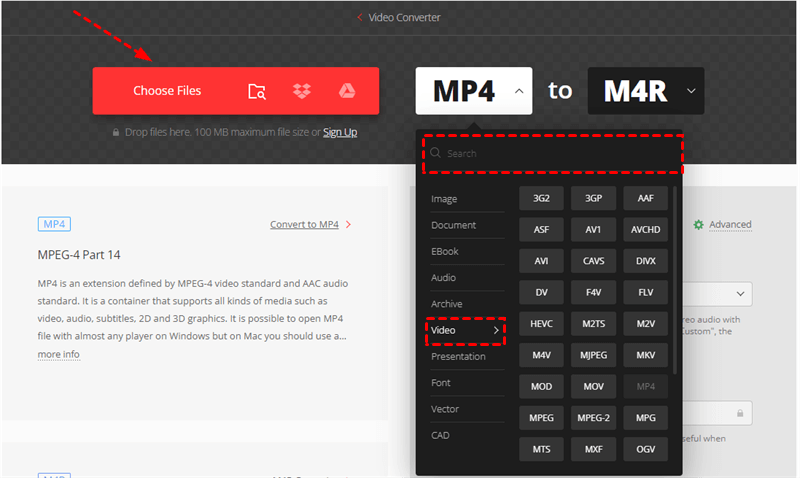
Task: Click the magnifier icon in search box
Action: 436,153
